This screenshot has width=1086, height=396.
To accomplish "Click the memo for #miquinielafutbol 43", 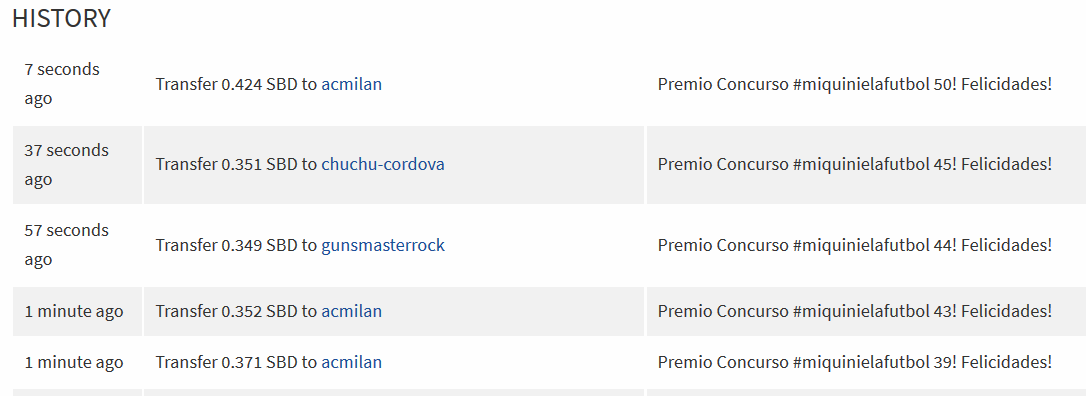I will click(855, 312).
